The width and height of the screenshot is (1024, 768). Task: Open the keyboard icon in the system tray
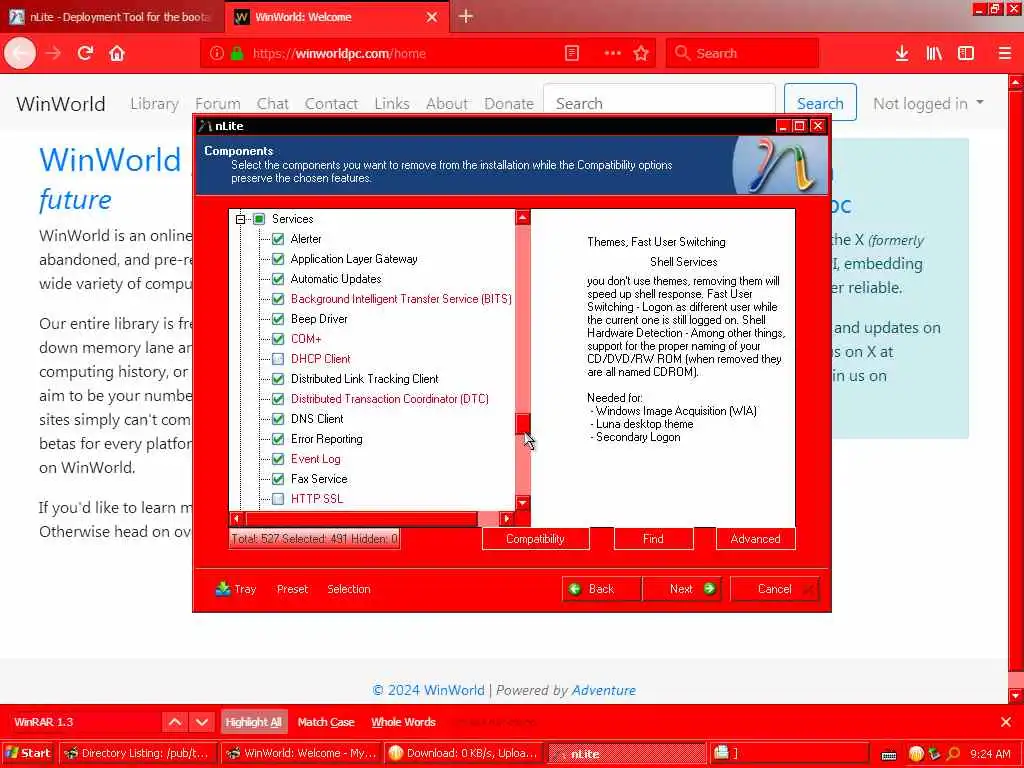pyautogui.click(x=889, y=755)
